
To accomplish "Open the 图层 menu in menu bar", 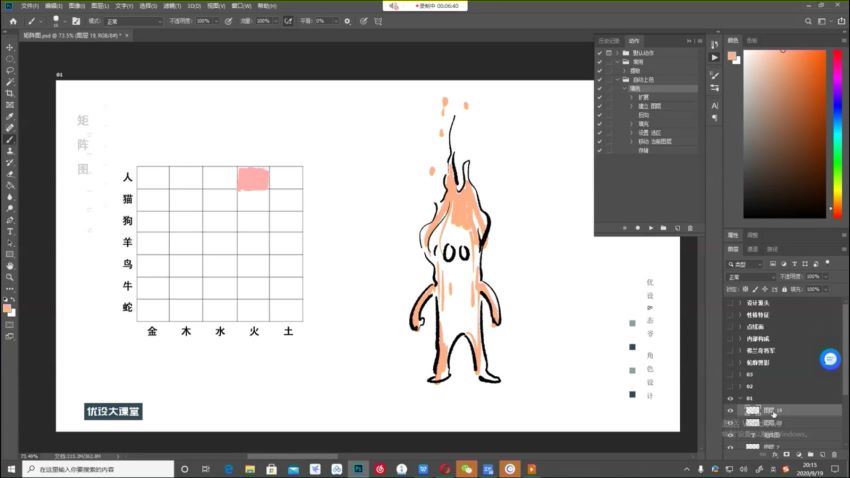I will coord(99,5).
